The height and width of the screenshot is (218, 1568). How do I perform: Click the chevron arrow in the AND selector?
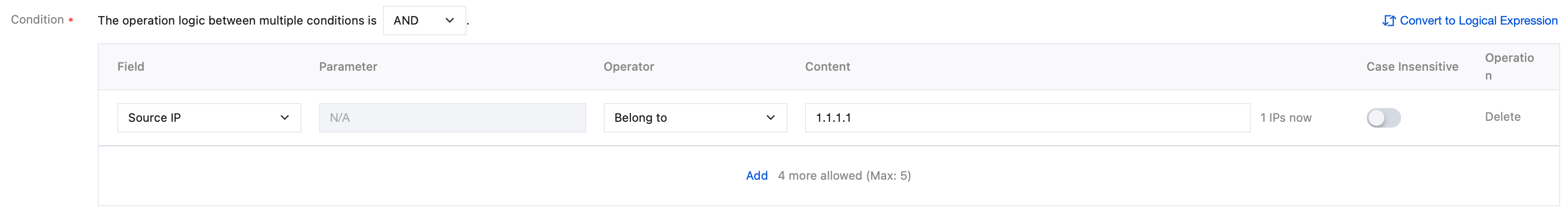[x=449, y=21]
